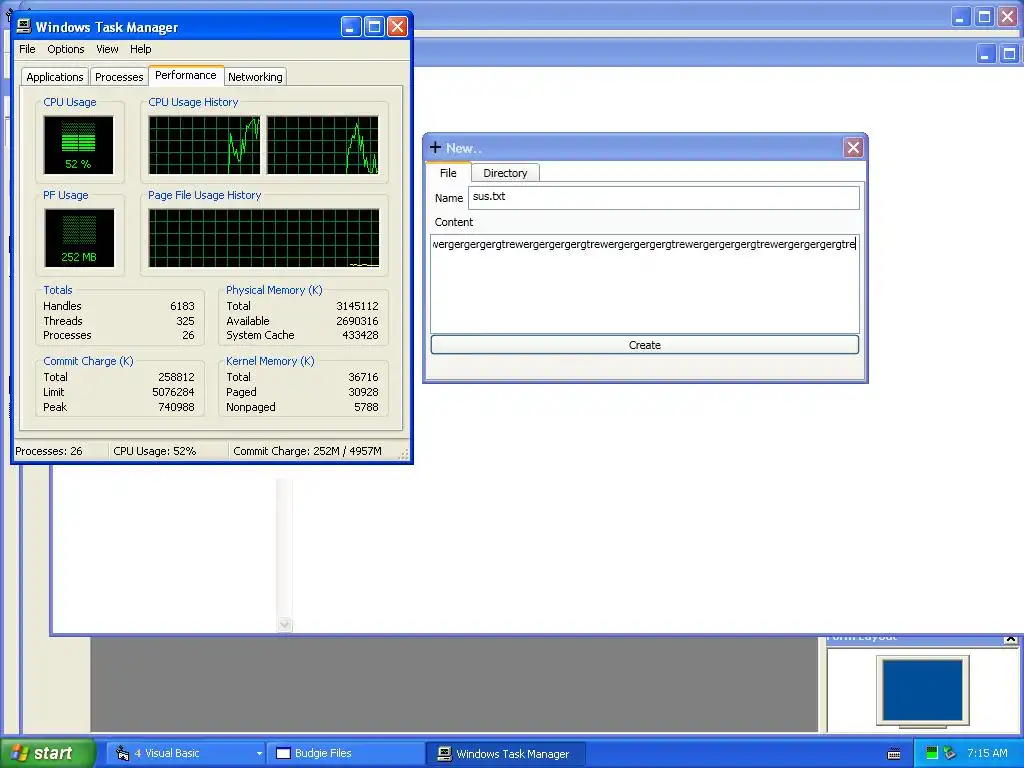Open the Options menu in Task Manager
Screen dimensions: 1024x768
click(65, 49)
